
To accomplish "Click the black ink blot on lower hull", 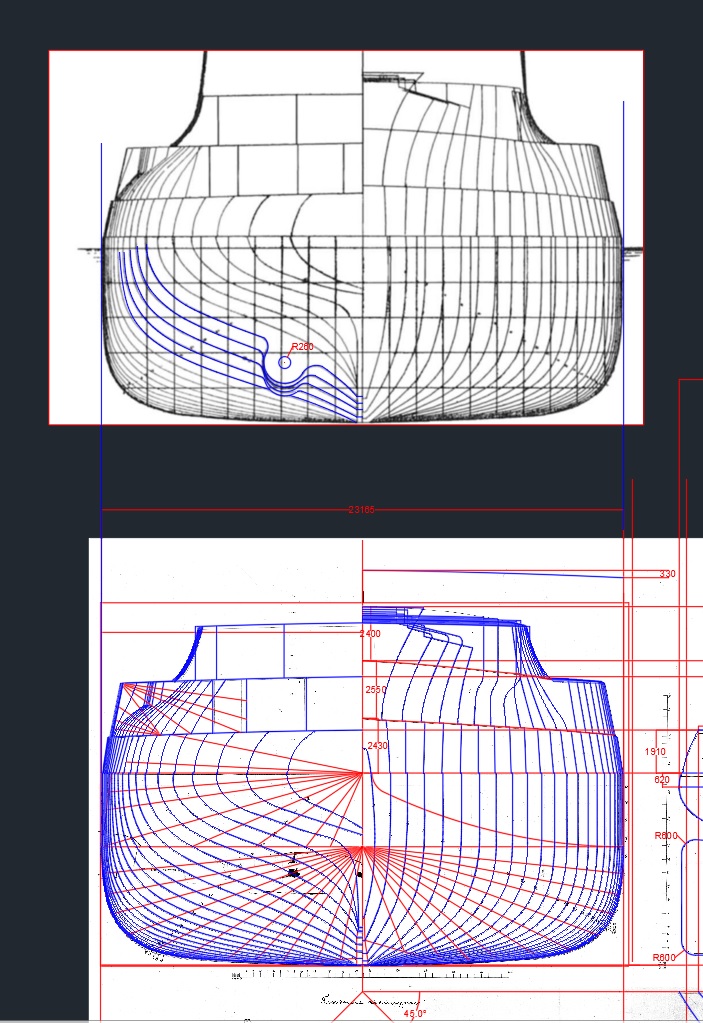I will (x=293, y=873).
